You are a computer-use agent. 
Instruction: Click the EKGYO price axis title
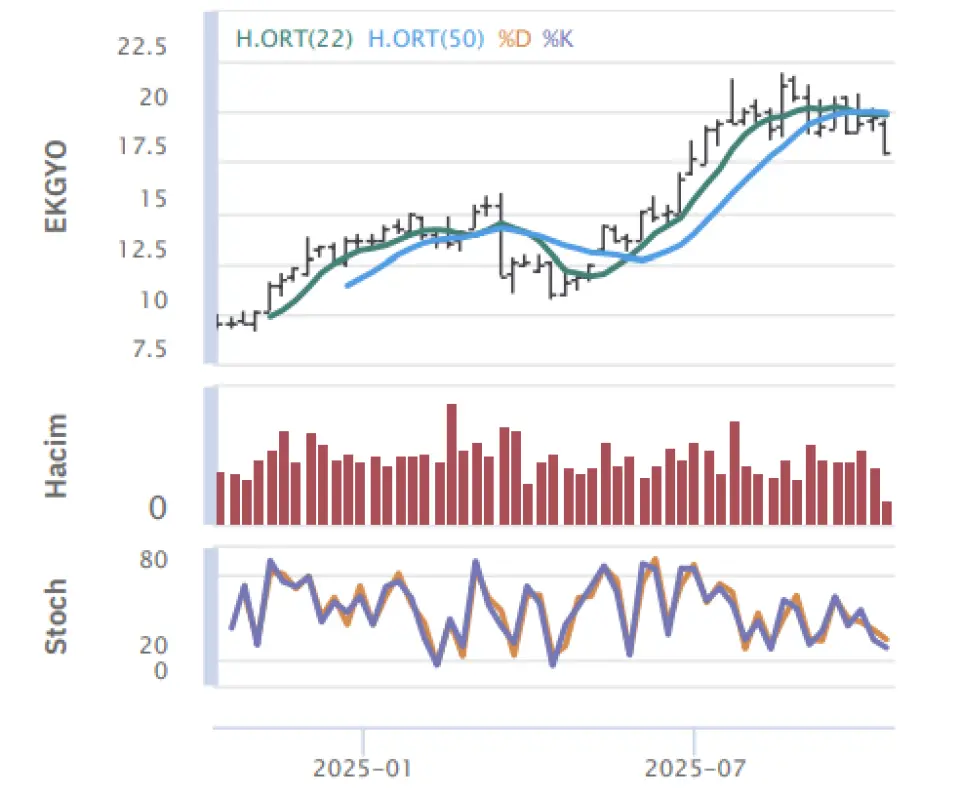(56, 187)
